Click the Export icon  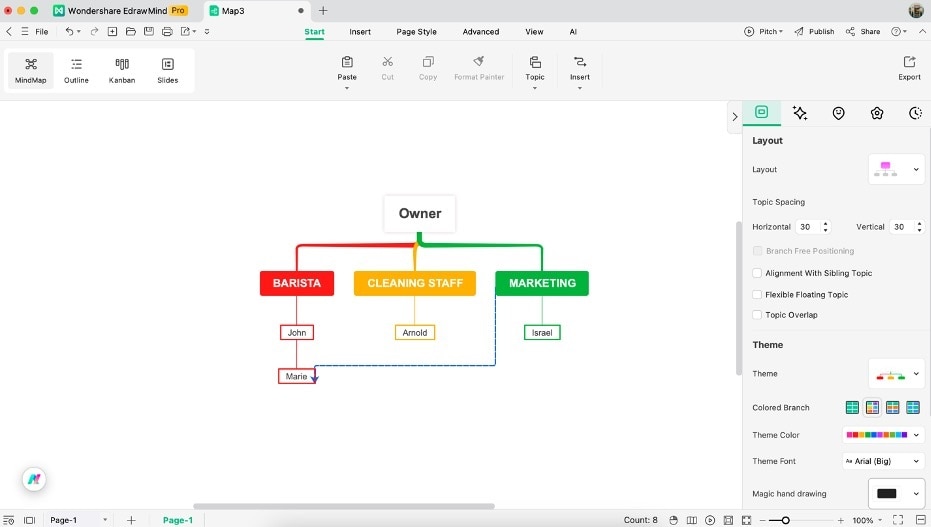909,62
